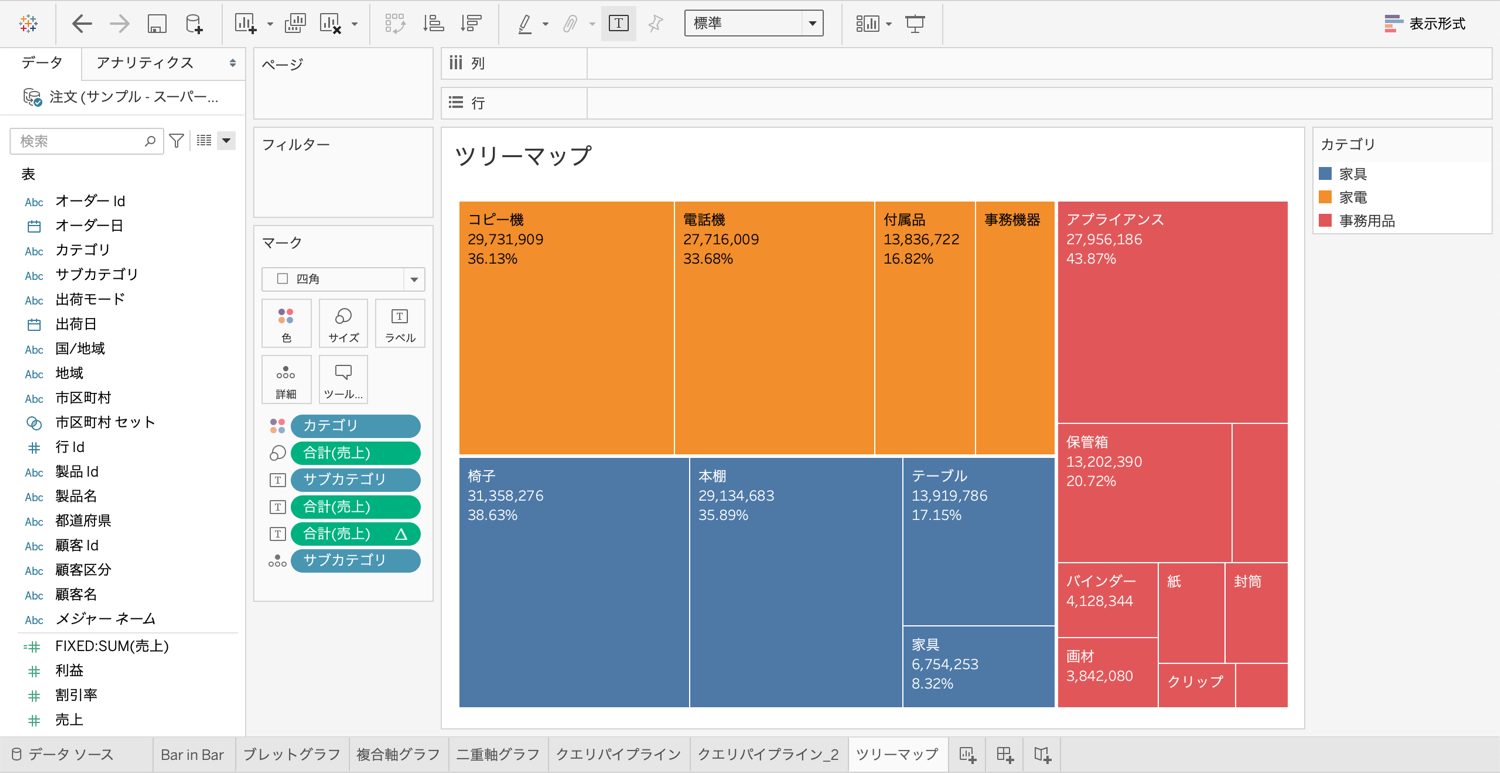
Task: Click the highlight pen icon
Action: [525, 23]
